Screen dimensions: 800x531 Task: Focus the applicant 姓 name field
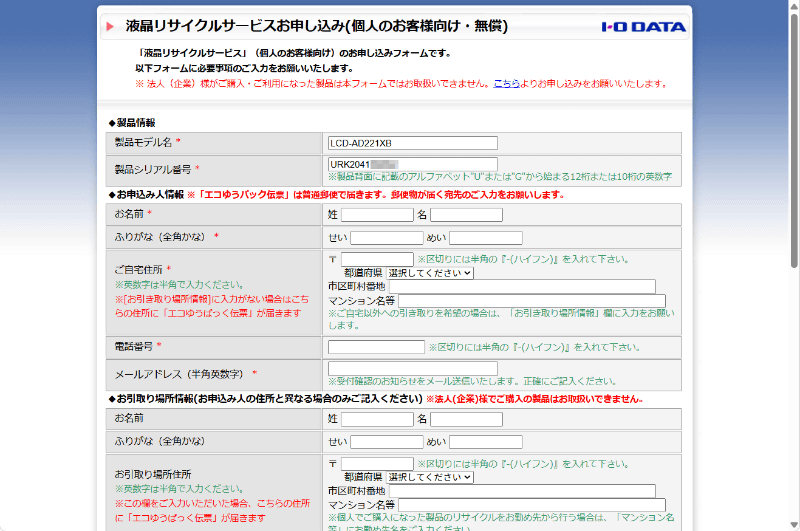tap(377, 215)
